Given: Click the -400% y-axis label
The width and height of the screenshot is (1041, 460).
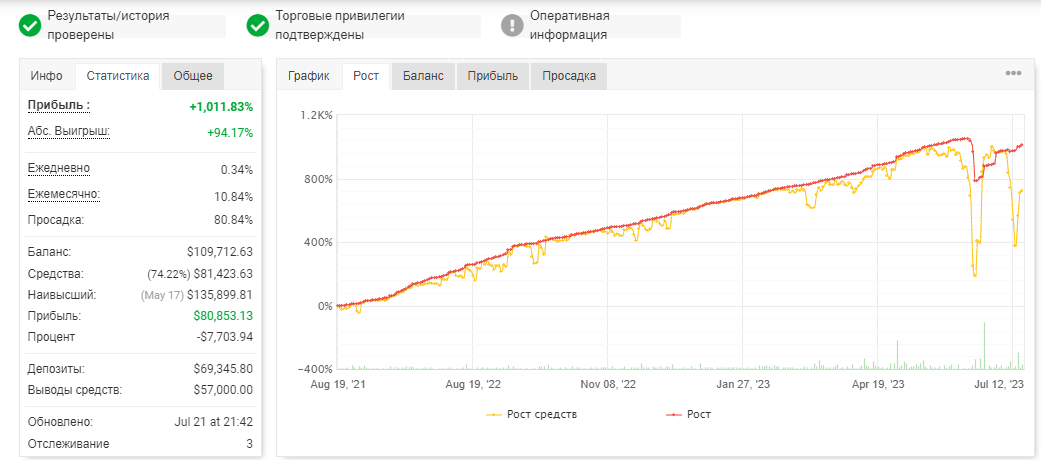Looking at the screenshot, I should tap(316, 369).
